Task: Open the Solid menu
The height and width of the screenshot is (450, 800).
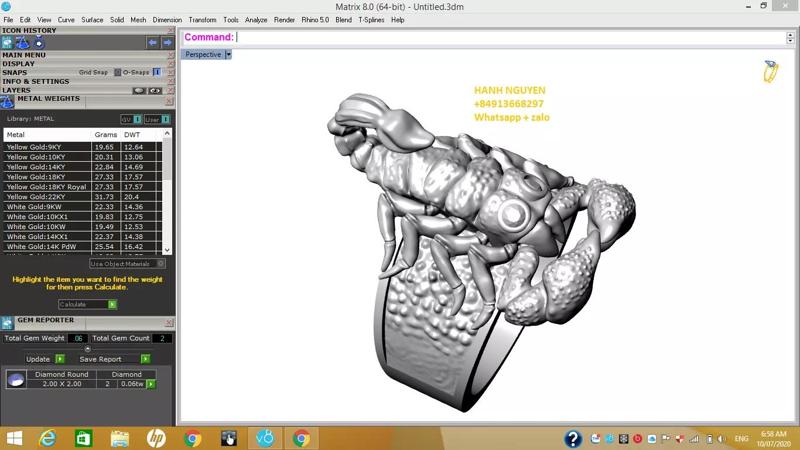Action: point(117,20)
